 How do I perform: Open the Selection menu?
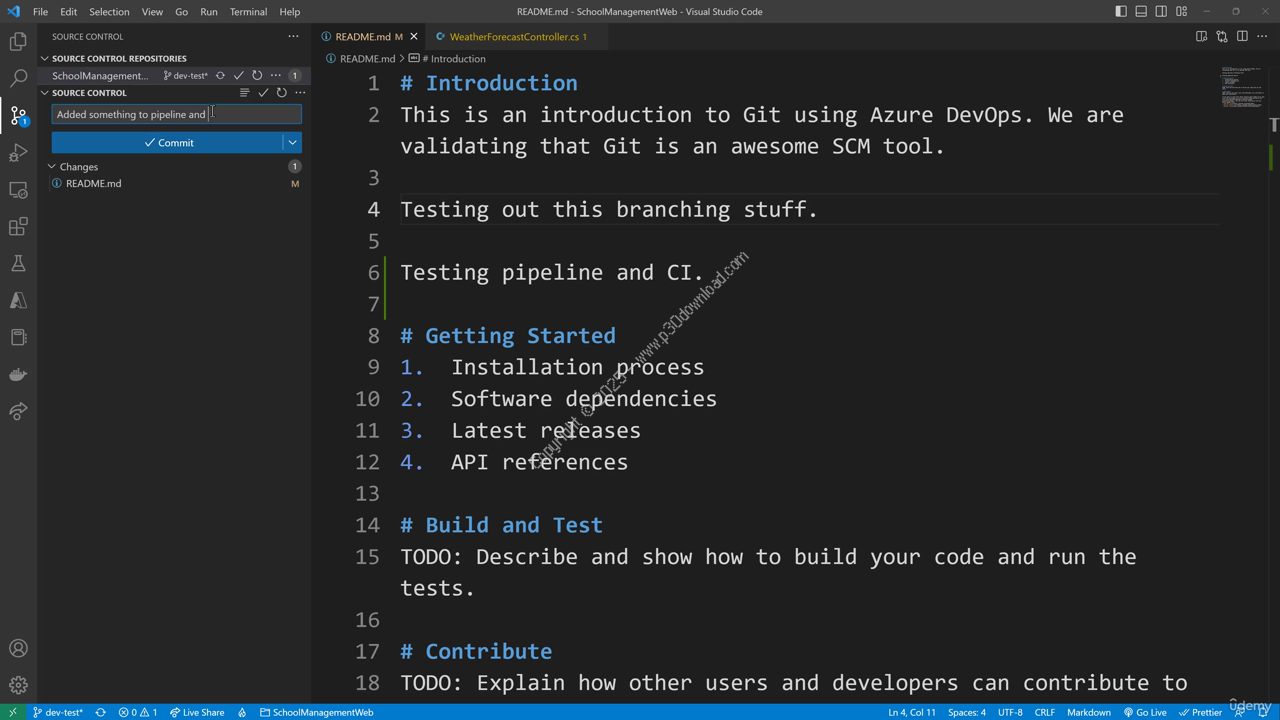tap(109, 11)
